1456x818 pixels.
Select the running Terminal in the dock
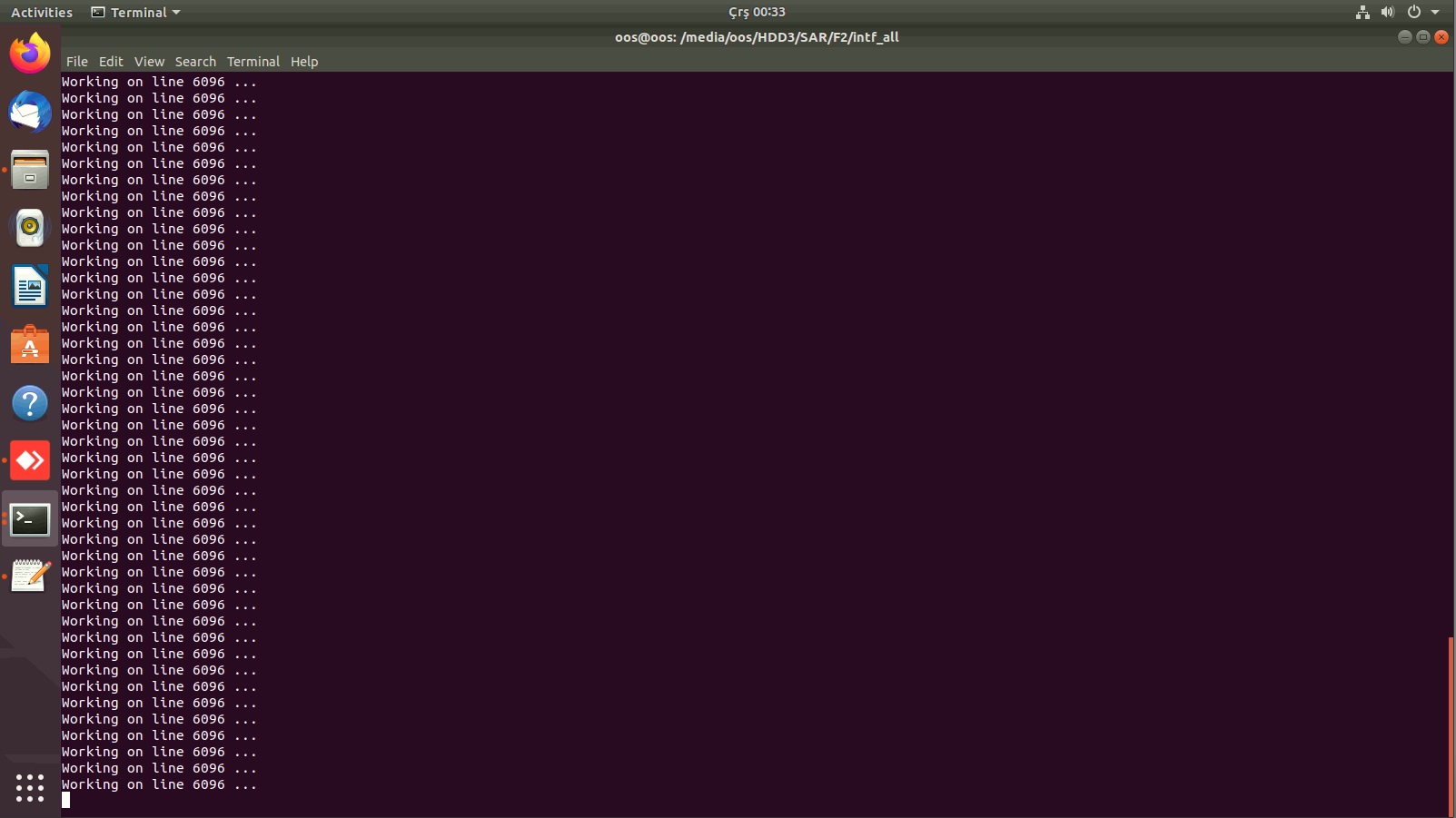click(30, 518)
